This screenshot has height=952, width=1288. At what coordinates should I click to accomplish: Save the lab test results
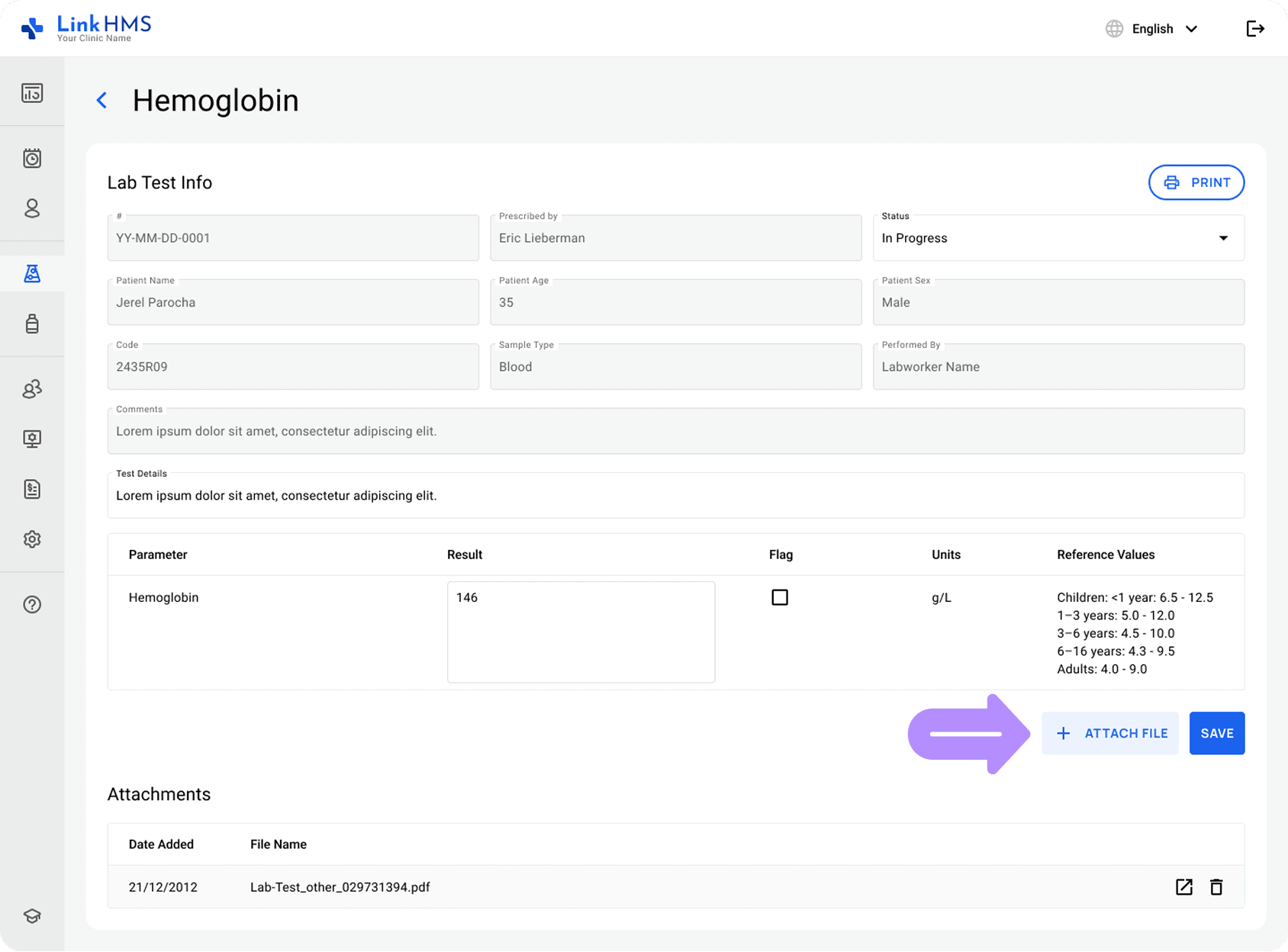pyautogui.click(x=1216, y=733)
